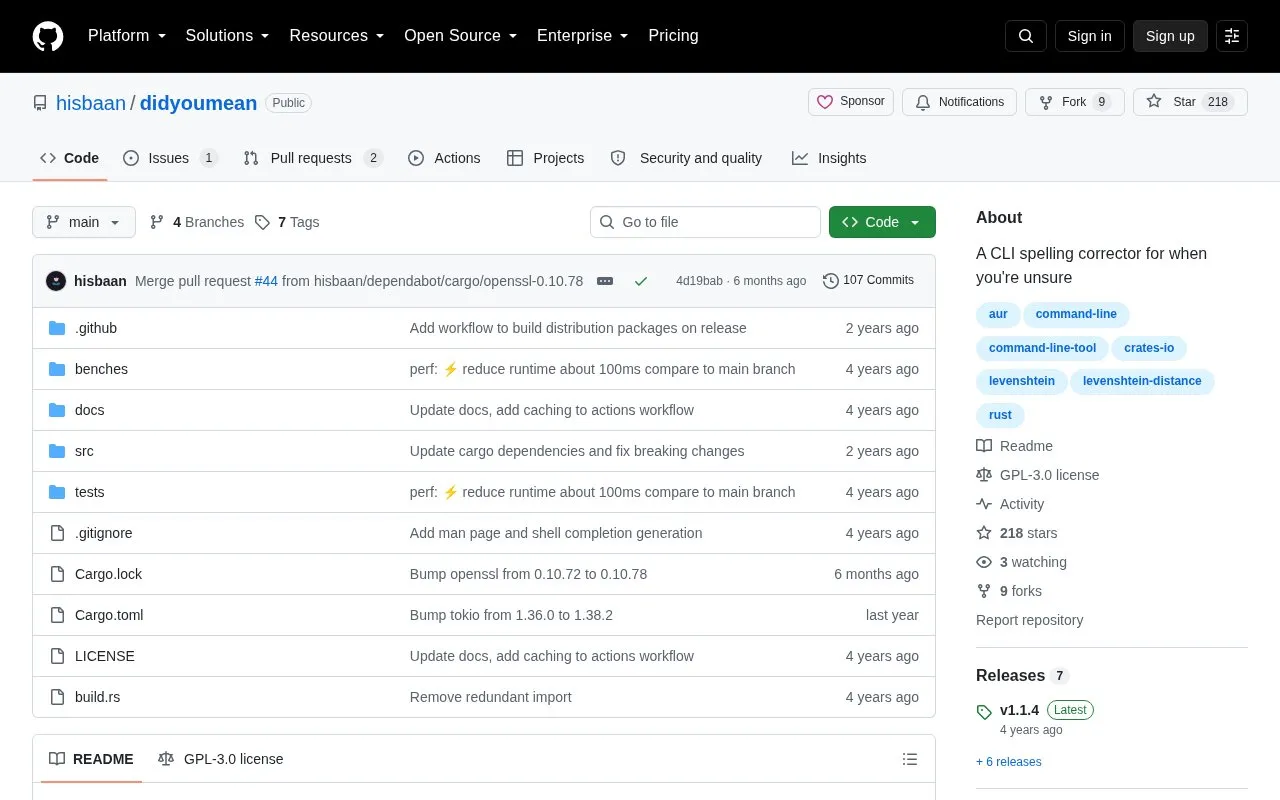Open the hisbaan owner profile link
The image size is (1280, 800).
click(x=91, y=103)
